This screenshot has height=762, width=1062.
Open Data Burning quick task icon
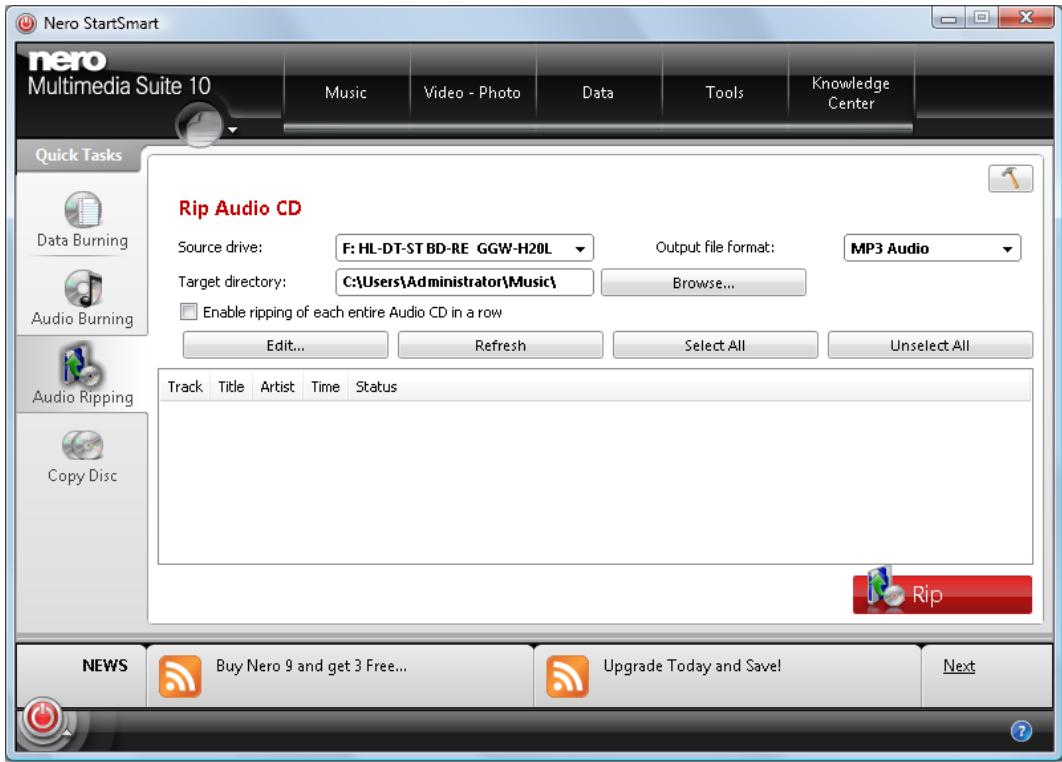[x=83, y=209]
